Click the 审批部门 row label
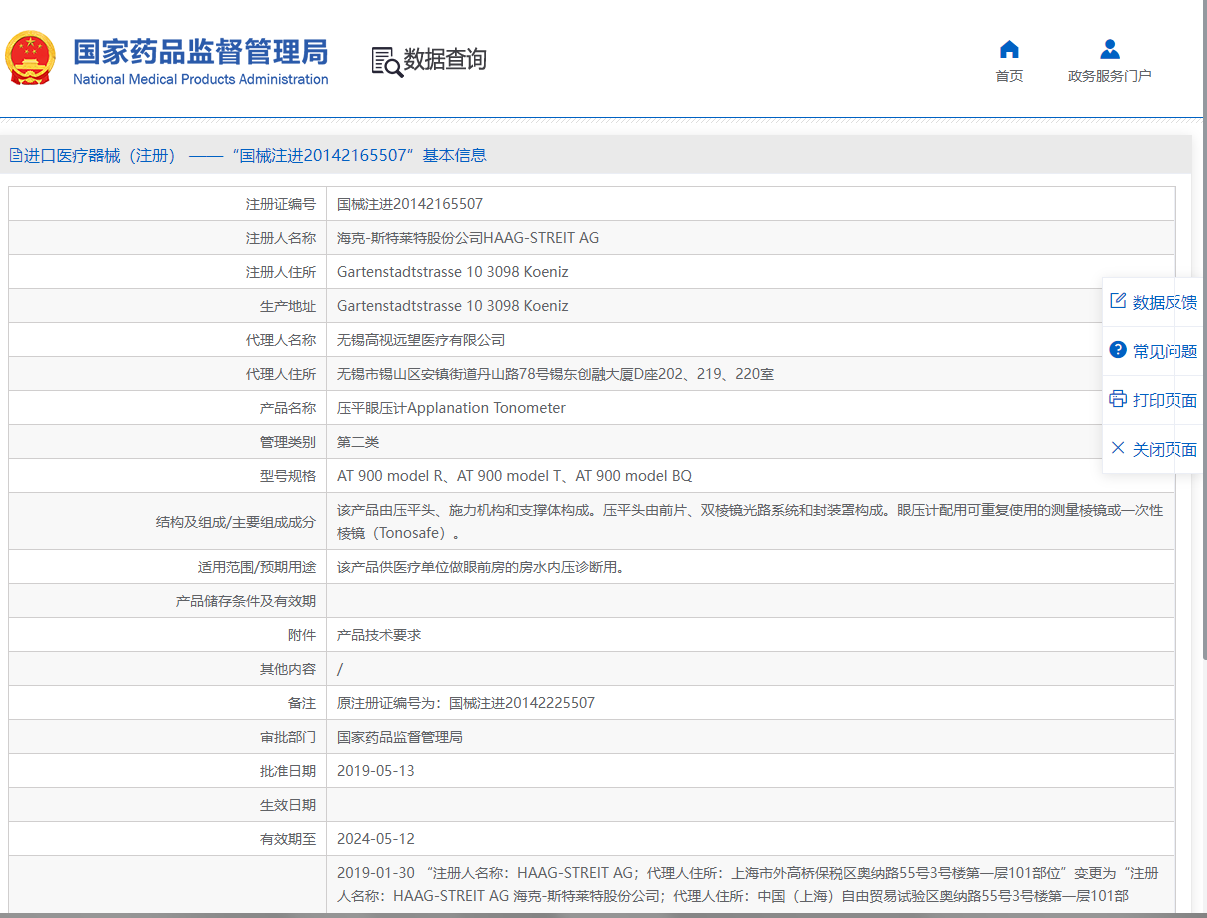The height and width of the screenshot is (918, 1207). coord(288,737)
